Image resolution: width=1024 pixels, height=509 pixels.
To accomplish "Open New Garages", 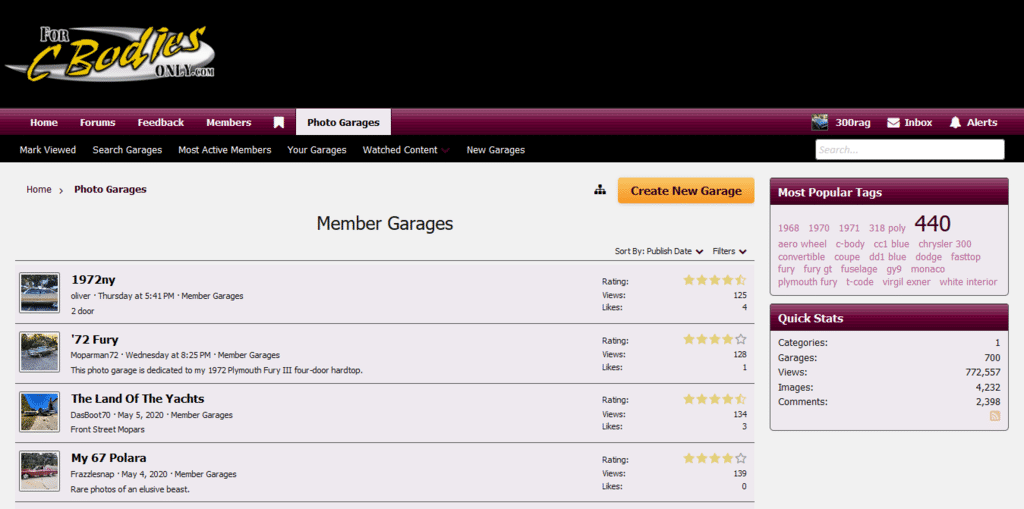I will pyautogui.click(x=496, y=150).
